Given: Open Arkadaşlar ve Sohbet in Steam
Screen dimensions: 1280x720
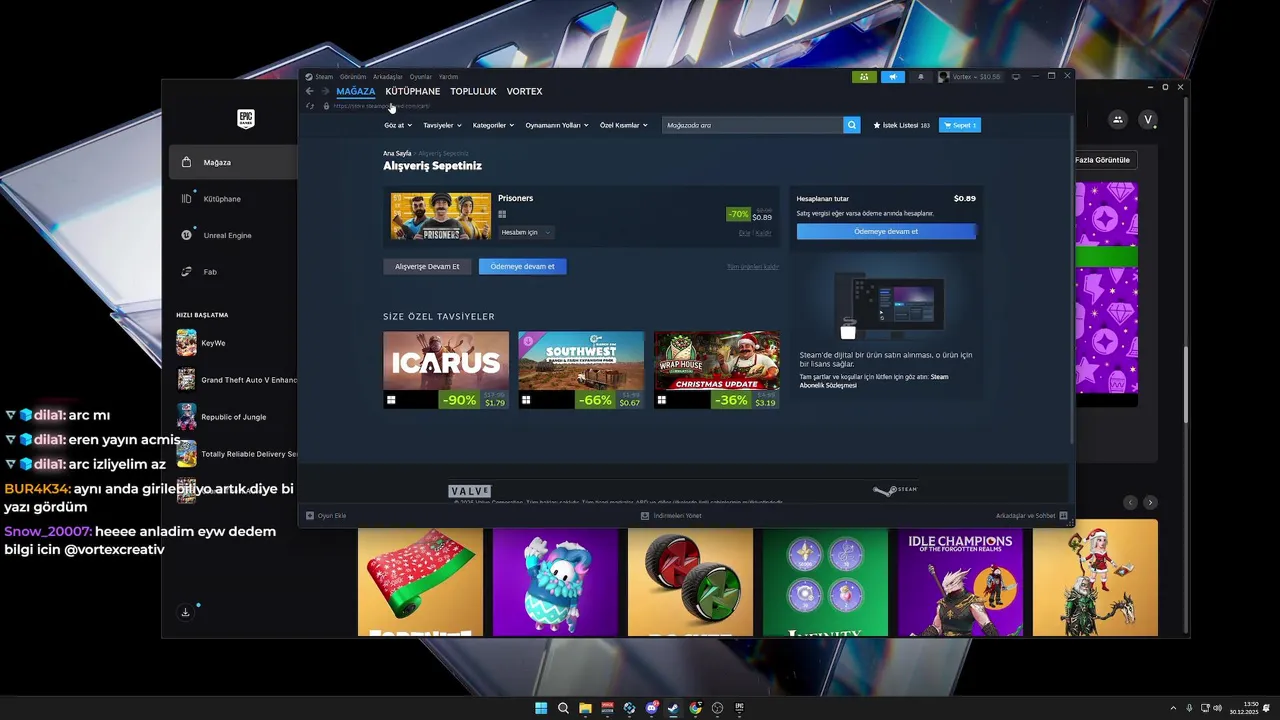Looking at the screenshot, I should (x=1031, y=515).
